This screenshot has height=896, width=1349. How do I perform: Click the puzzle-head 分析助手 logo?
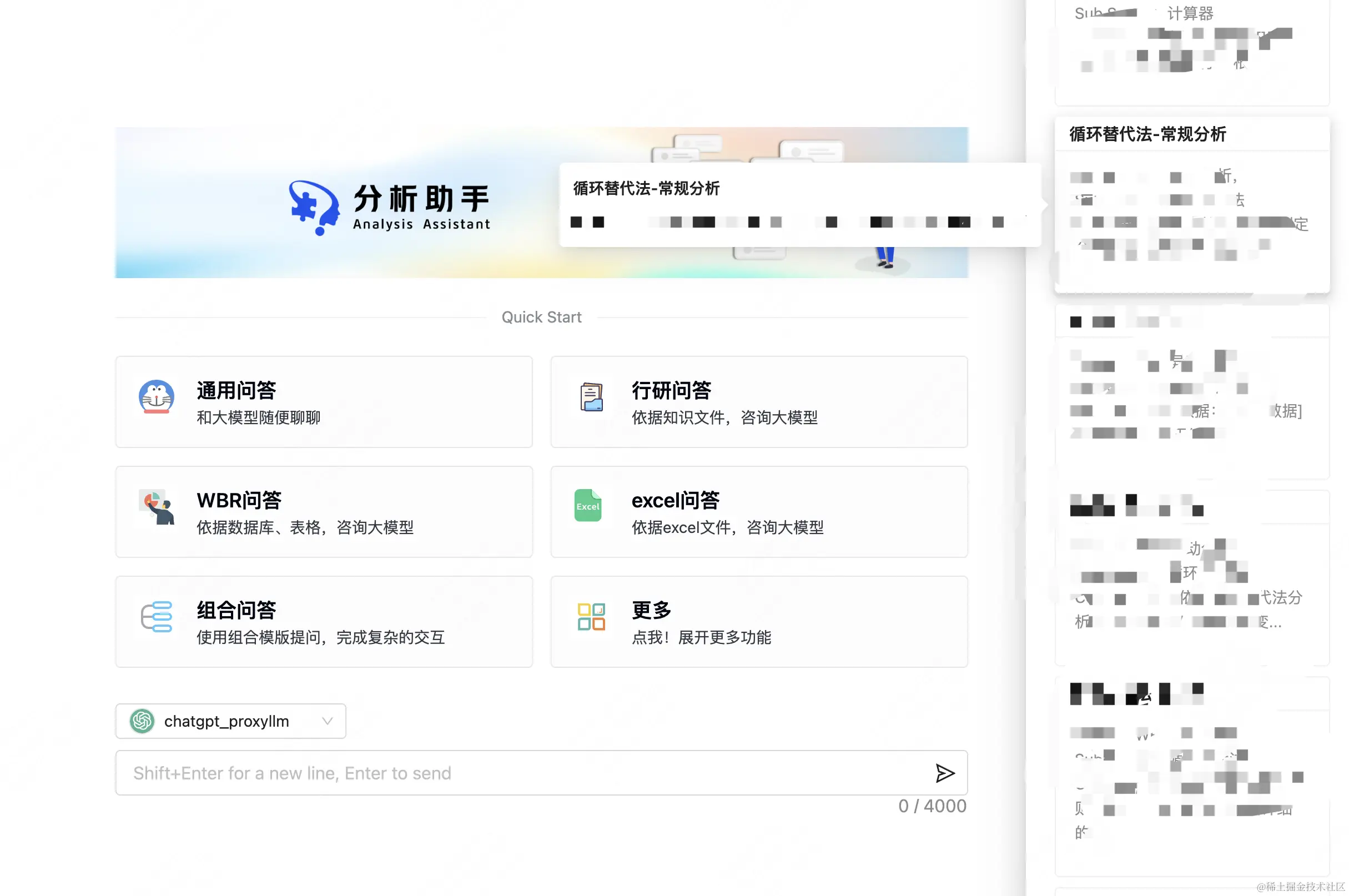(x=313, y=207)
